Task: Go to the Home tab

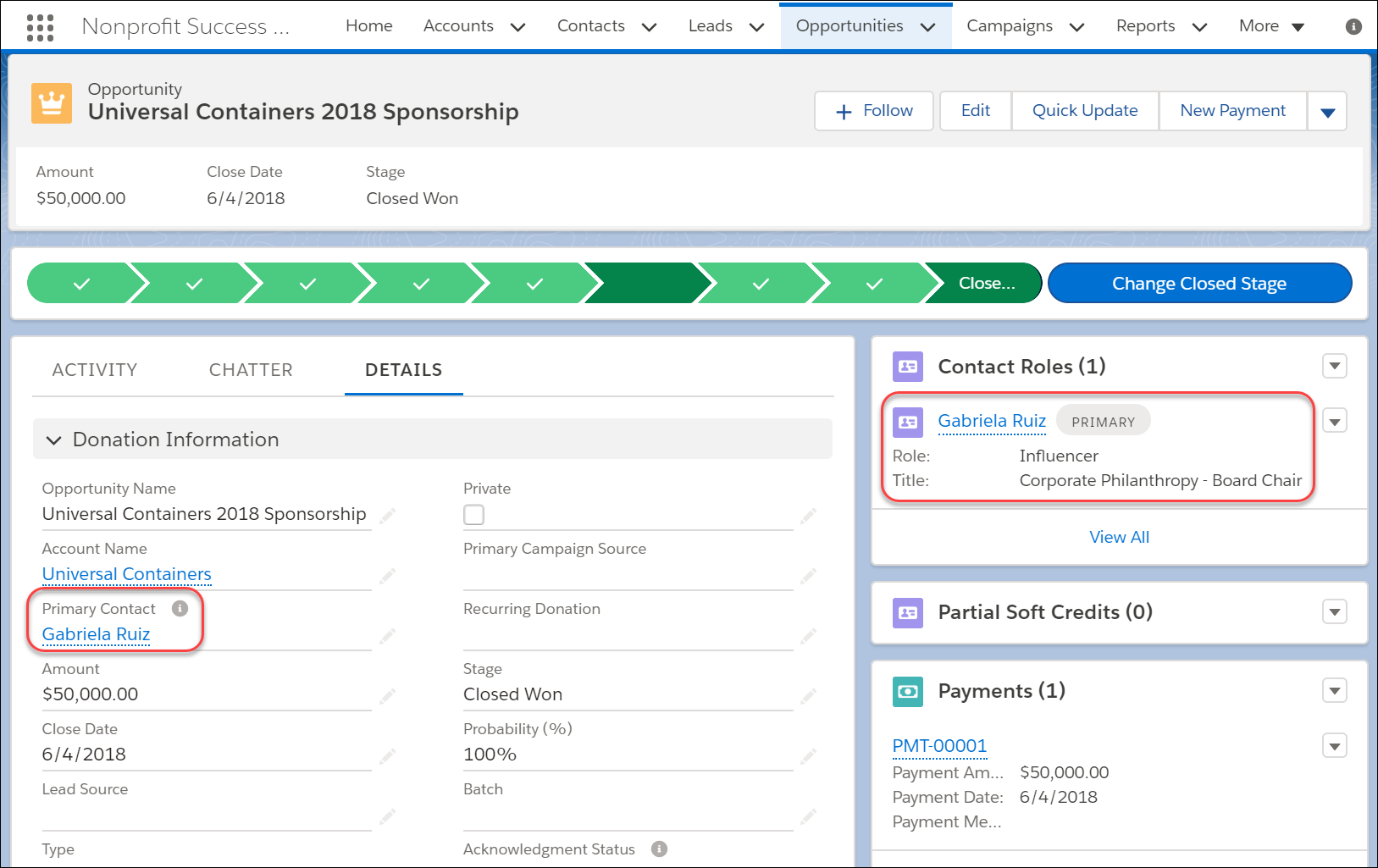Action: [369, 26]
